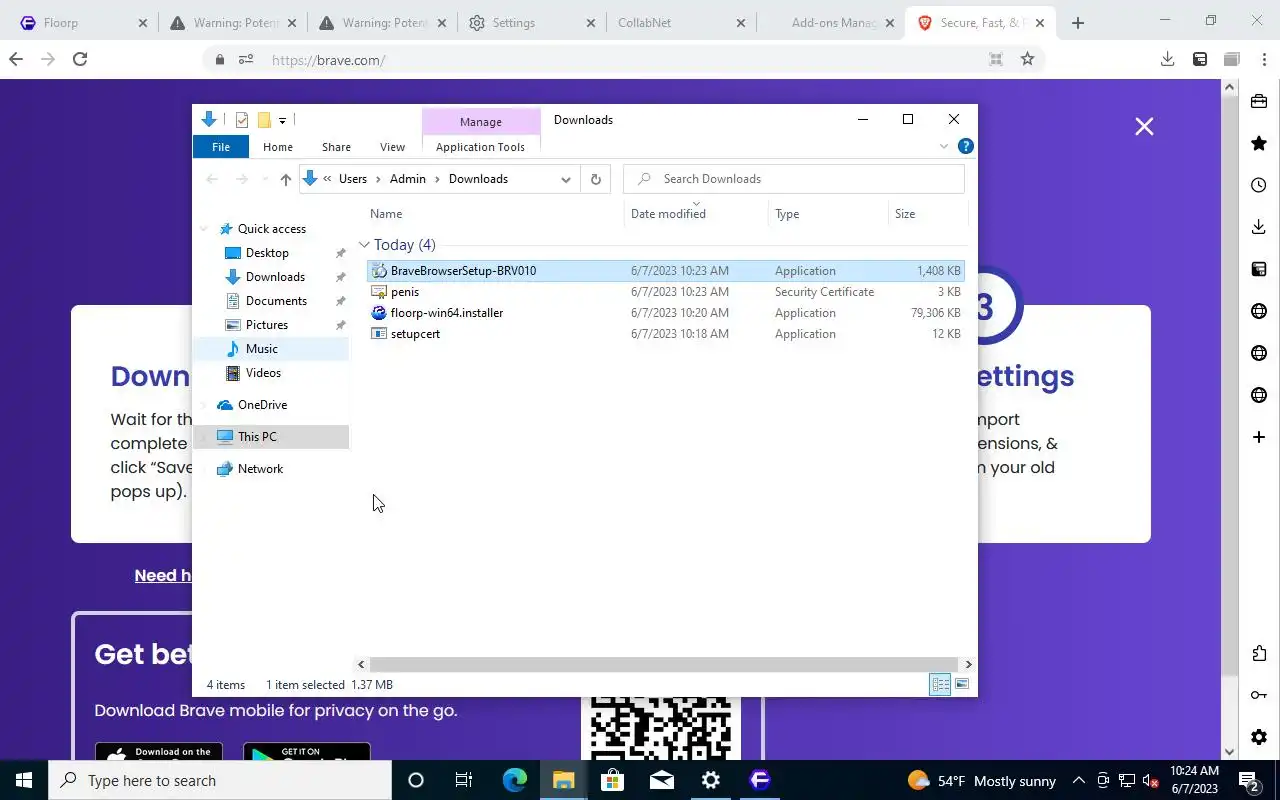Open the Share ribbon tab

coord(336,147)
